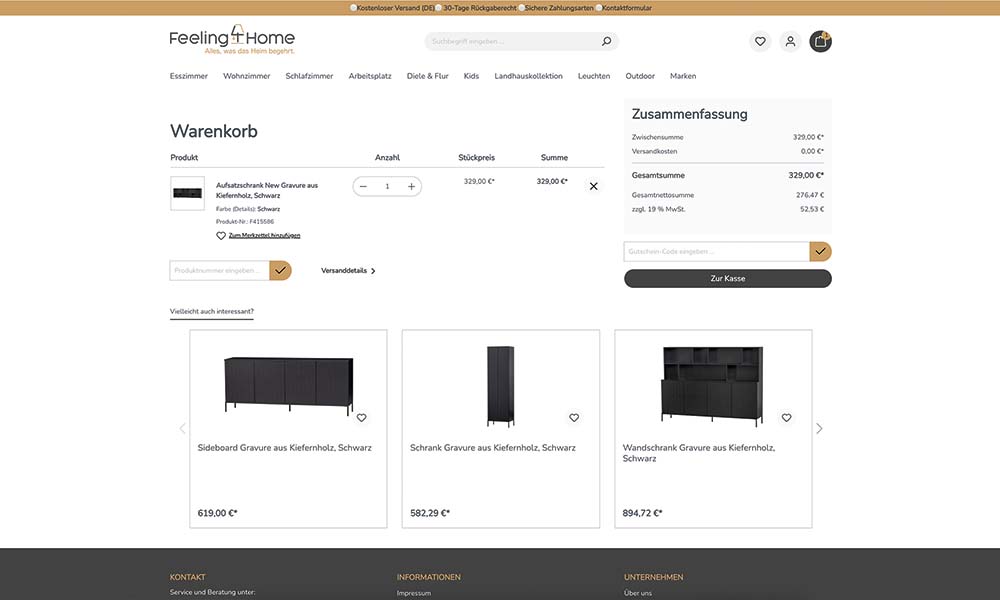This screenshot has width=1000, height=600.
Task: Open the Aufsatzschrank product thumbnail
Action: click(188, 193)
